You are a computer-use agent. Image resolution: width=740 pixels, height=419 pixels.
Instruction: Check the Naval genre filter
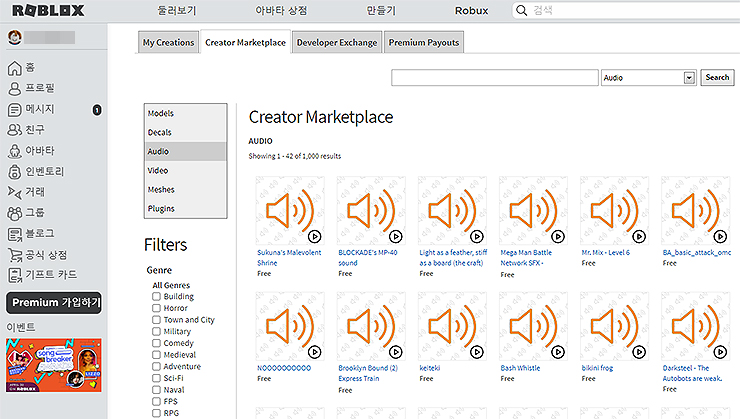156,390
